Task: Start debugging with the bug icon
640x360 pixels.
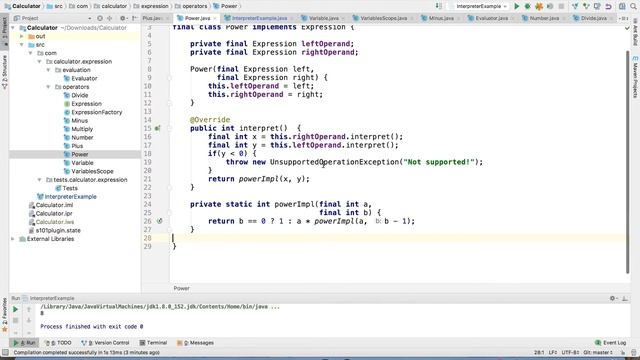Action: [x=527, y=6]
